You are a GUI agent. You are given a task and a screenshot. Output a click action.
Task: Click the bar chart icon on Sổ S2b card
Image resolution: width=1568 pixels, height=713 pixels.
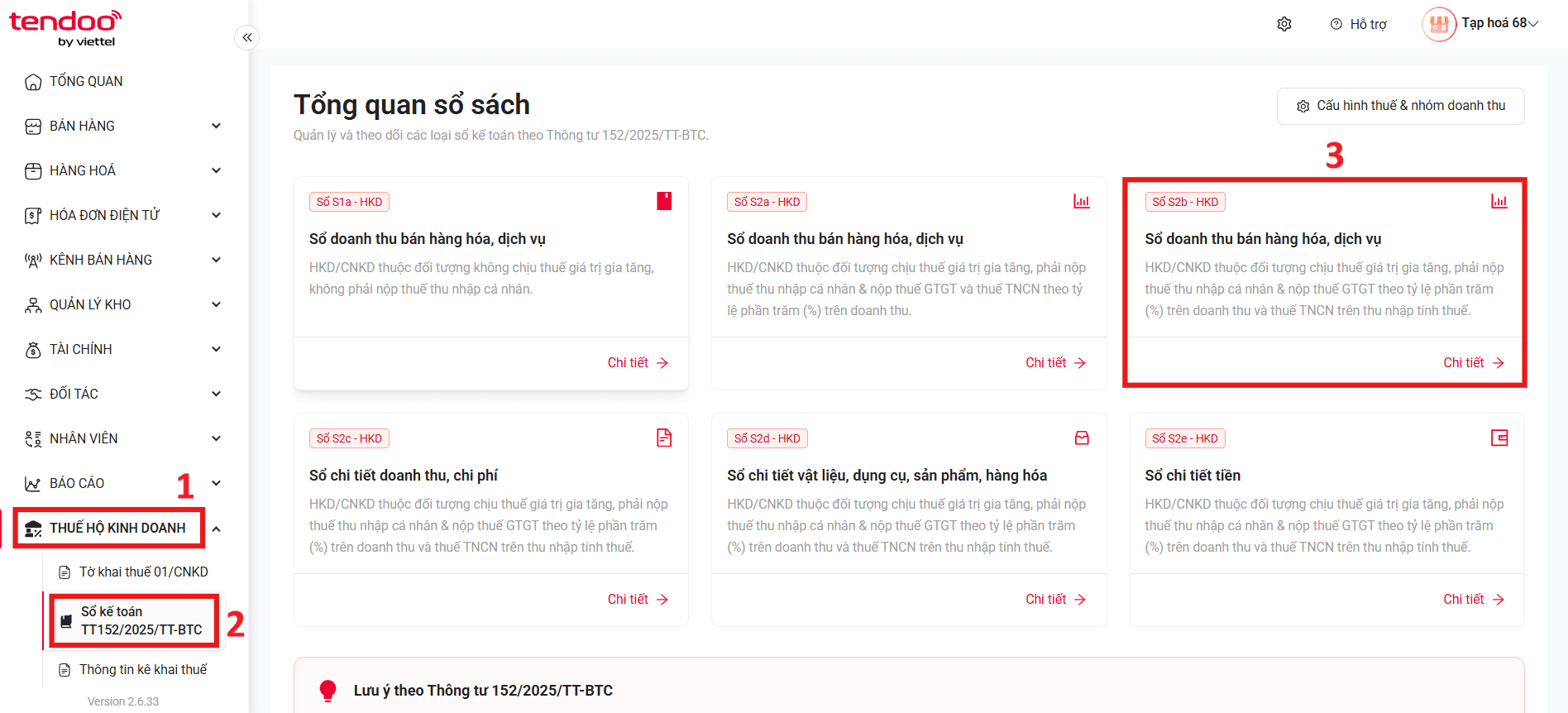(x=1499, y=201)
